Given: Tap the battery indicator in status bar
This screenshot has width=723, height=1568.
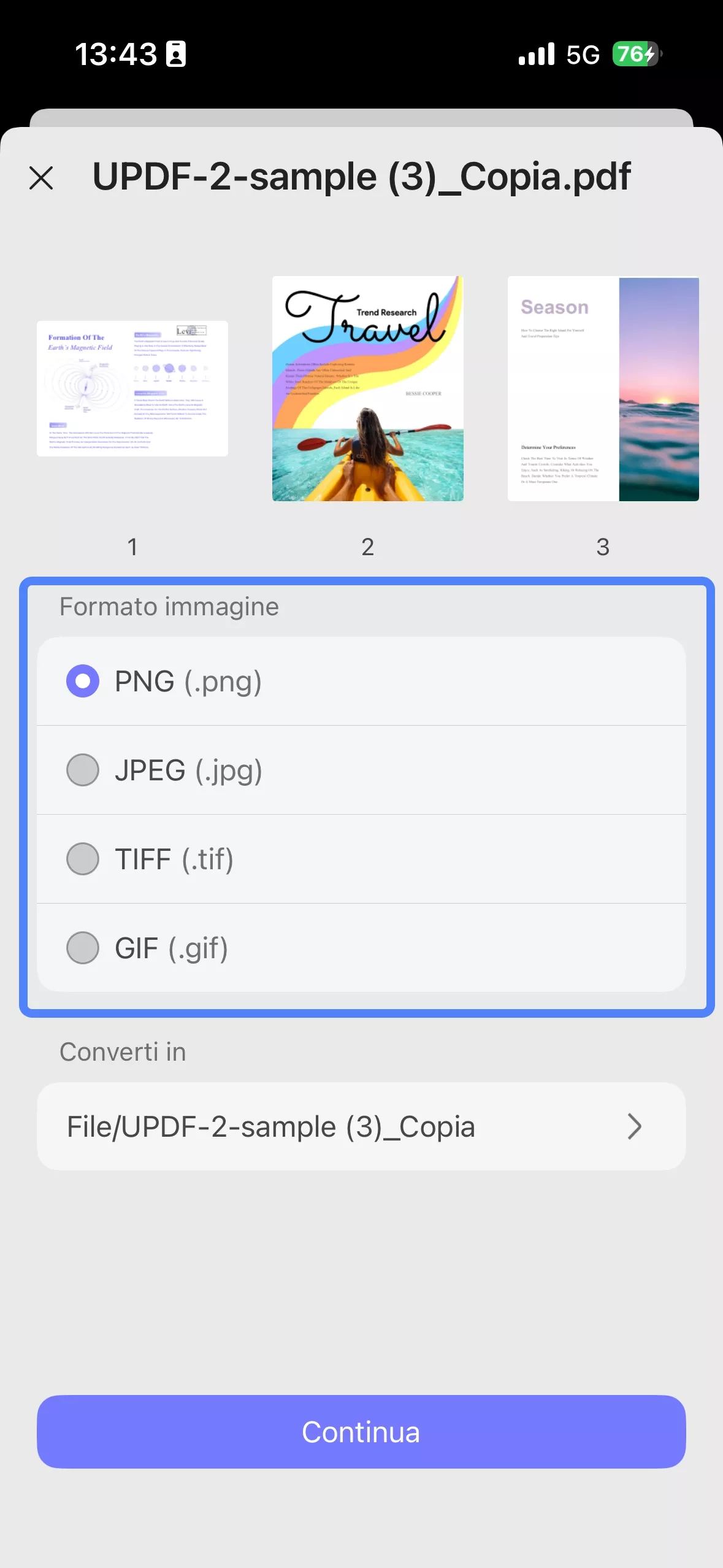Looking at the screenshot, I should pyautogui.click(x=636, y=54).
